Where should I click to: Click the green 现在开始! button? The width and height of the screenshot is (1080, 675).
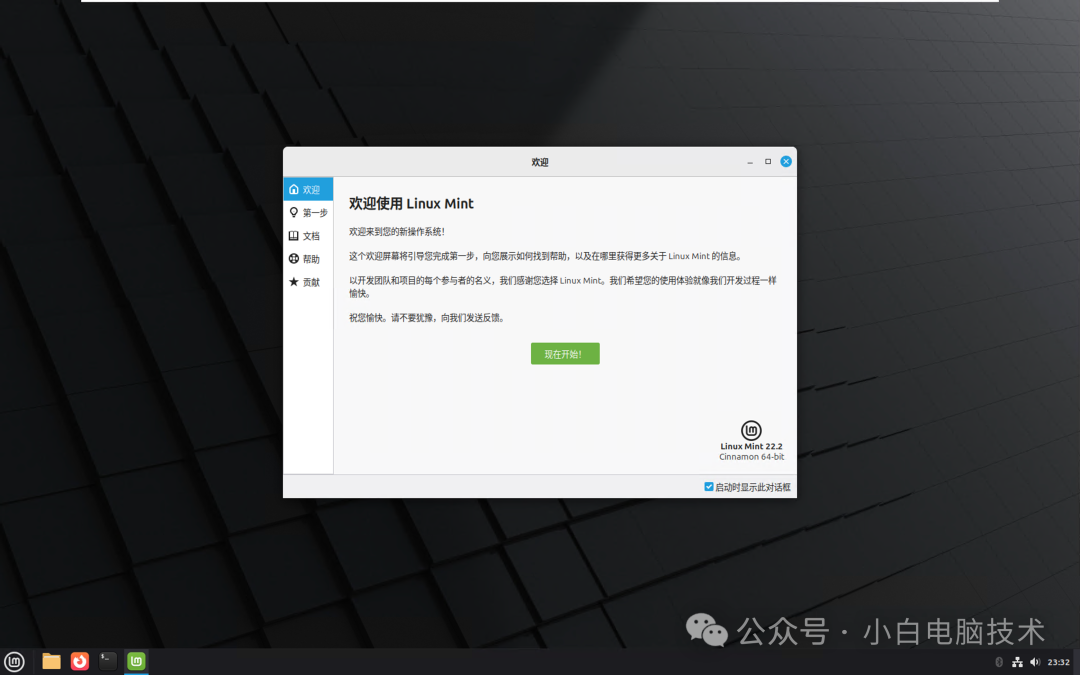coord(565,354)
